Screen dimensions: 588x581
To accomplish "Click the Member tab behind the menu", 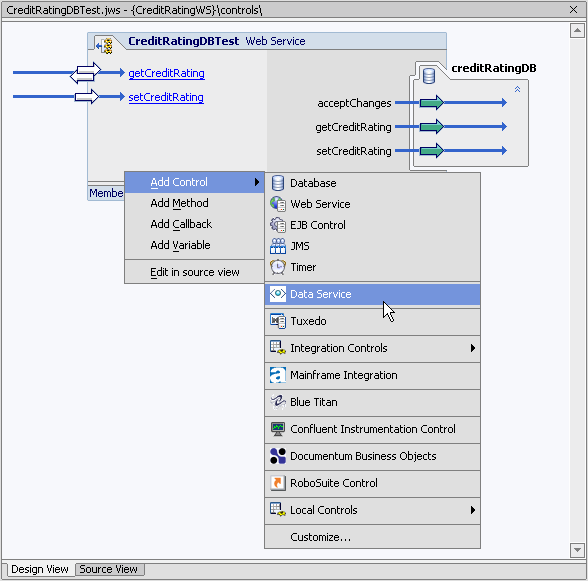I will (106, 193).
